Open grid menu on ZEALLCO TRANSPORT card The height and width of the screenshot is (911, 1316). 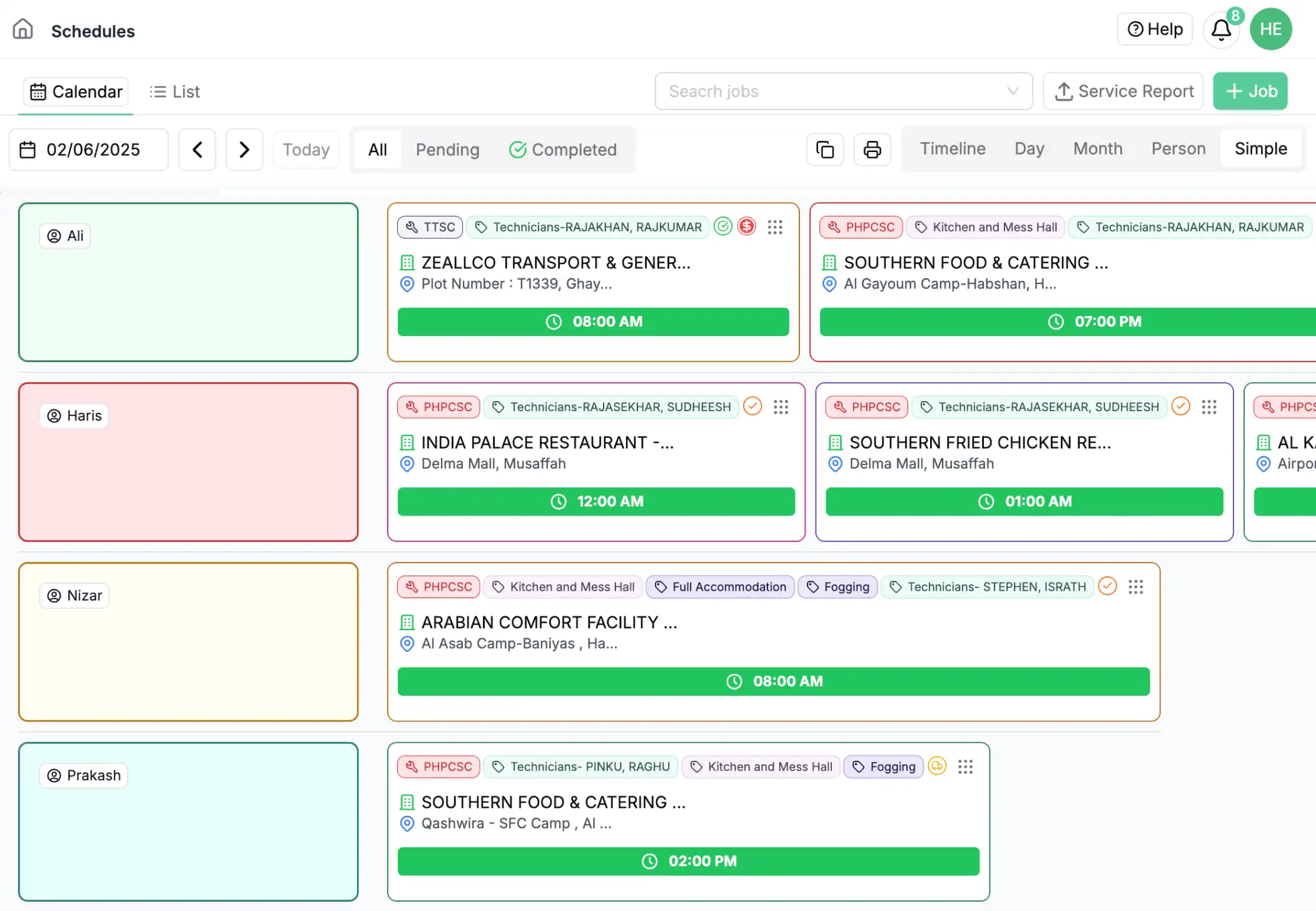[x=775, y=227]
